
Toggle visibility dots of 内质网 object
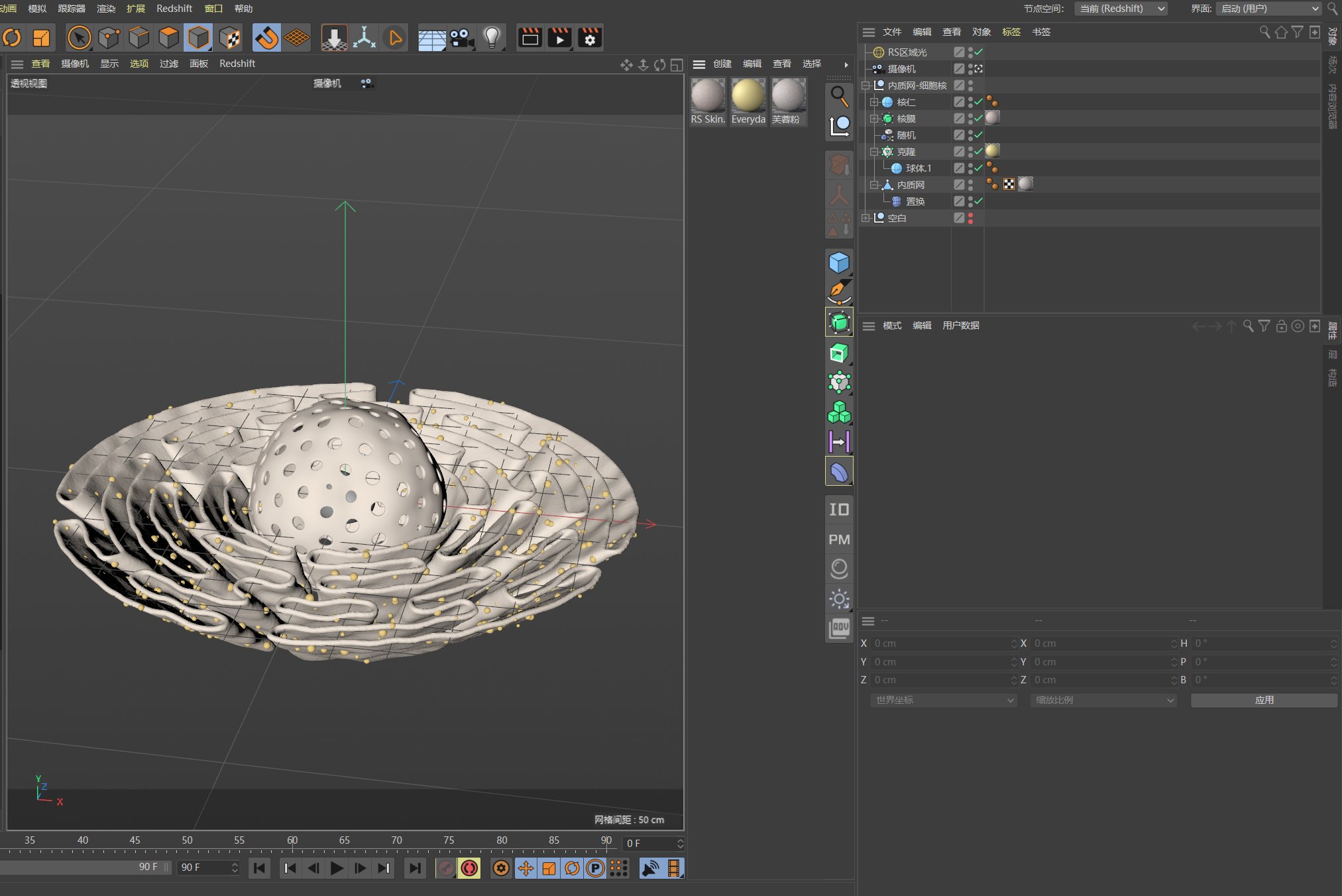tap(970, 185)
